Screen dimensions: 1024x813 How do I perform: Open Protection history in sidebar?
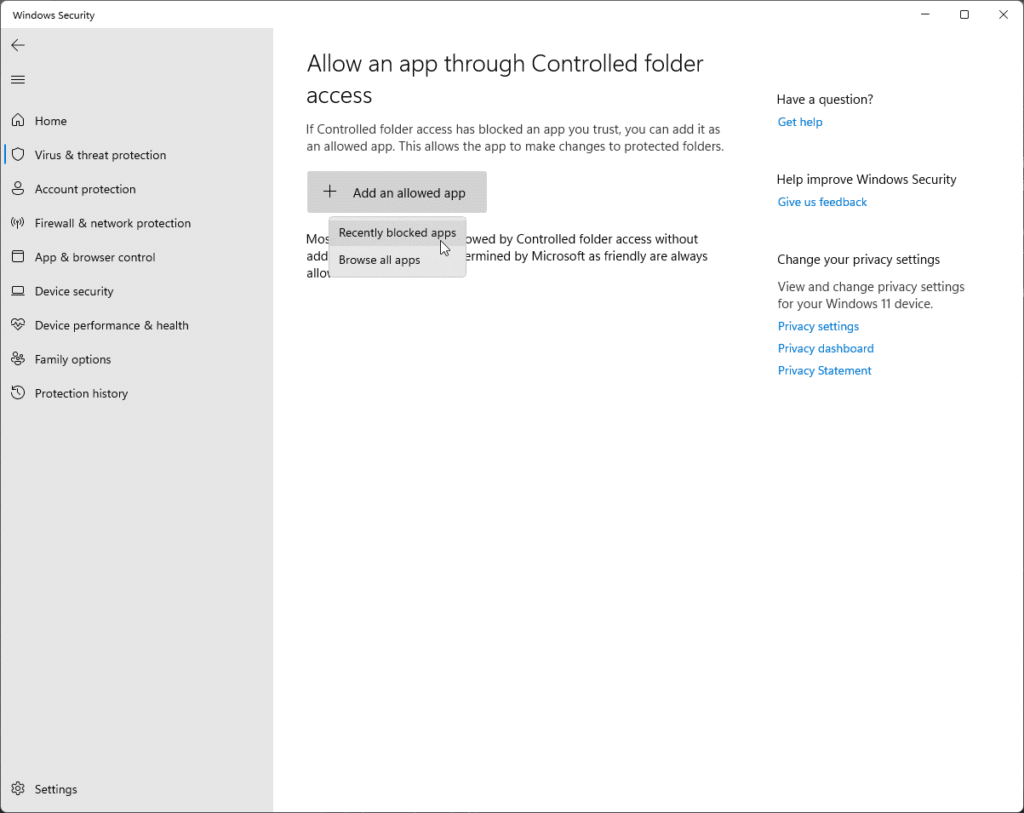click(82, 393)
